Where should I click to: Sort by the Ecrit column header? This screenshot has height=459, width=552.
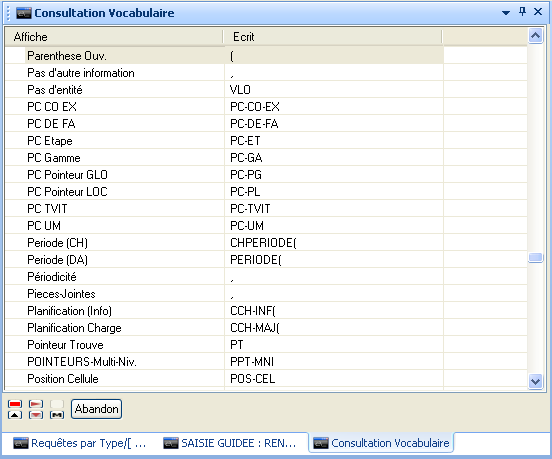click(333, 37)
